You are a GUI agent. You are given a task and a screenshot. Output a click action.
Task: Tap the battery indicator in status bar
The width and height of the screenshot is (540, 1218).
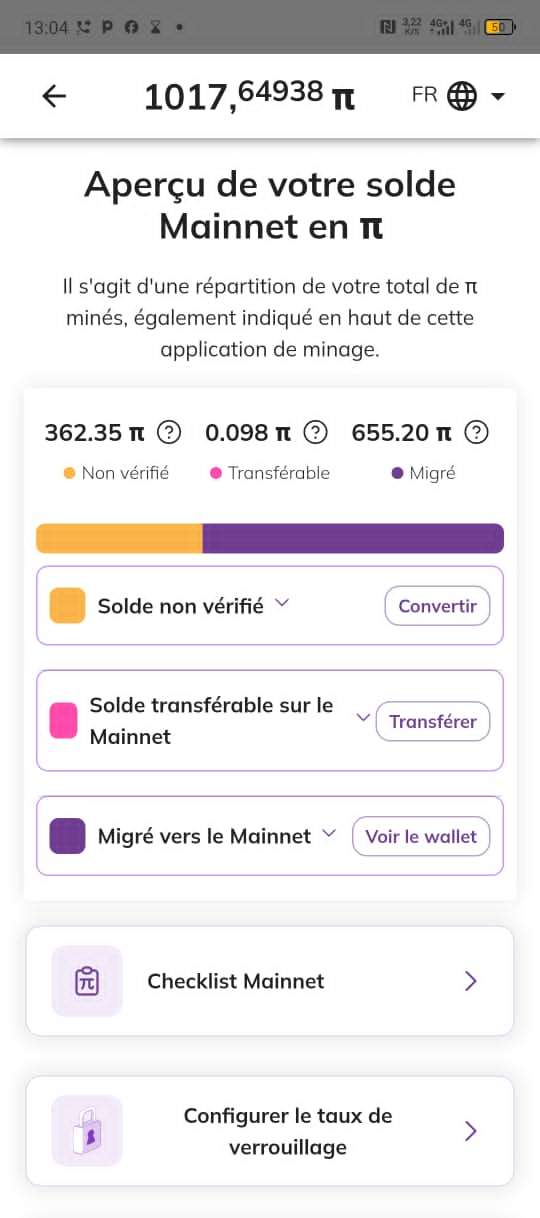[x=499, y=28]
